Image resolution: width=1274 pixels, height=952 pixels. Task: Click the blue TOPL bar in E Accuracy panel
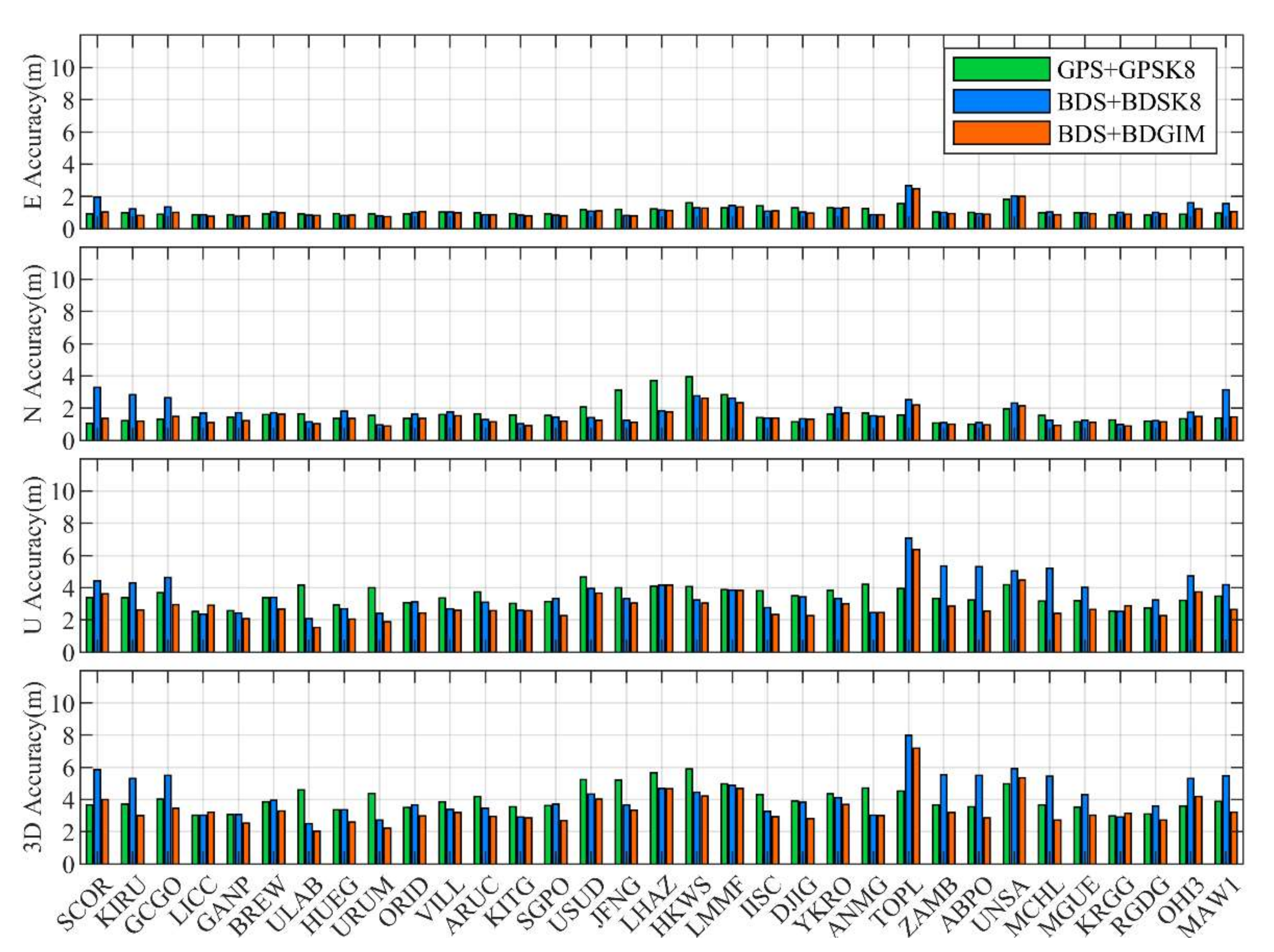pyautogui.click(x=909, y=207)
